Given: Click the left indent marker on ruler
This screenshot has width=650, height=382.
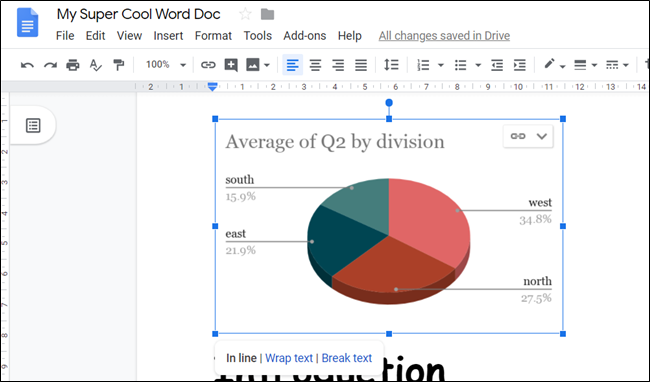Looking at the screenshot, I should click(212, 87).
